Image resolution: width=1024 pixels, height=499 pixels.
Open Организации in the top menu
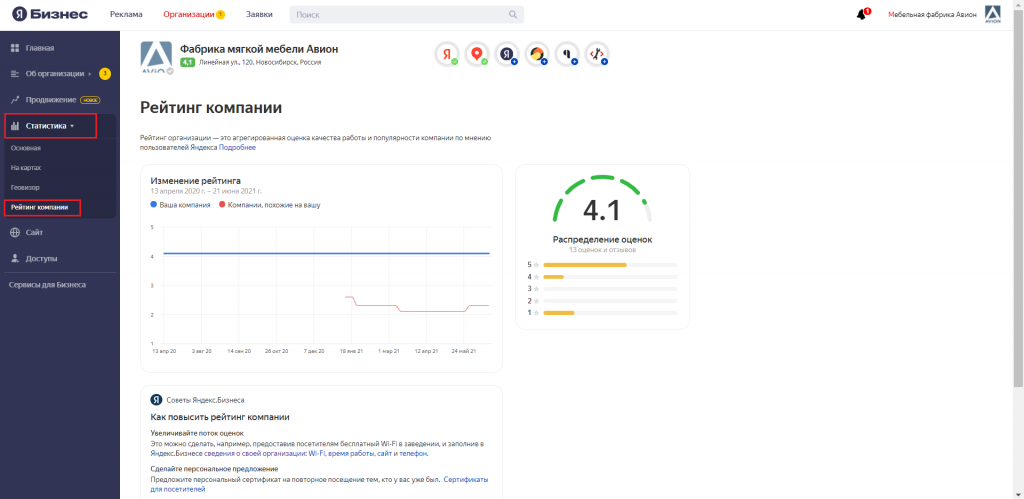tap(188, 15)
